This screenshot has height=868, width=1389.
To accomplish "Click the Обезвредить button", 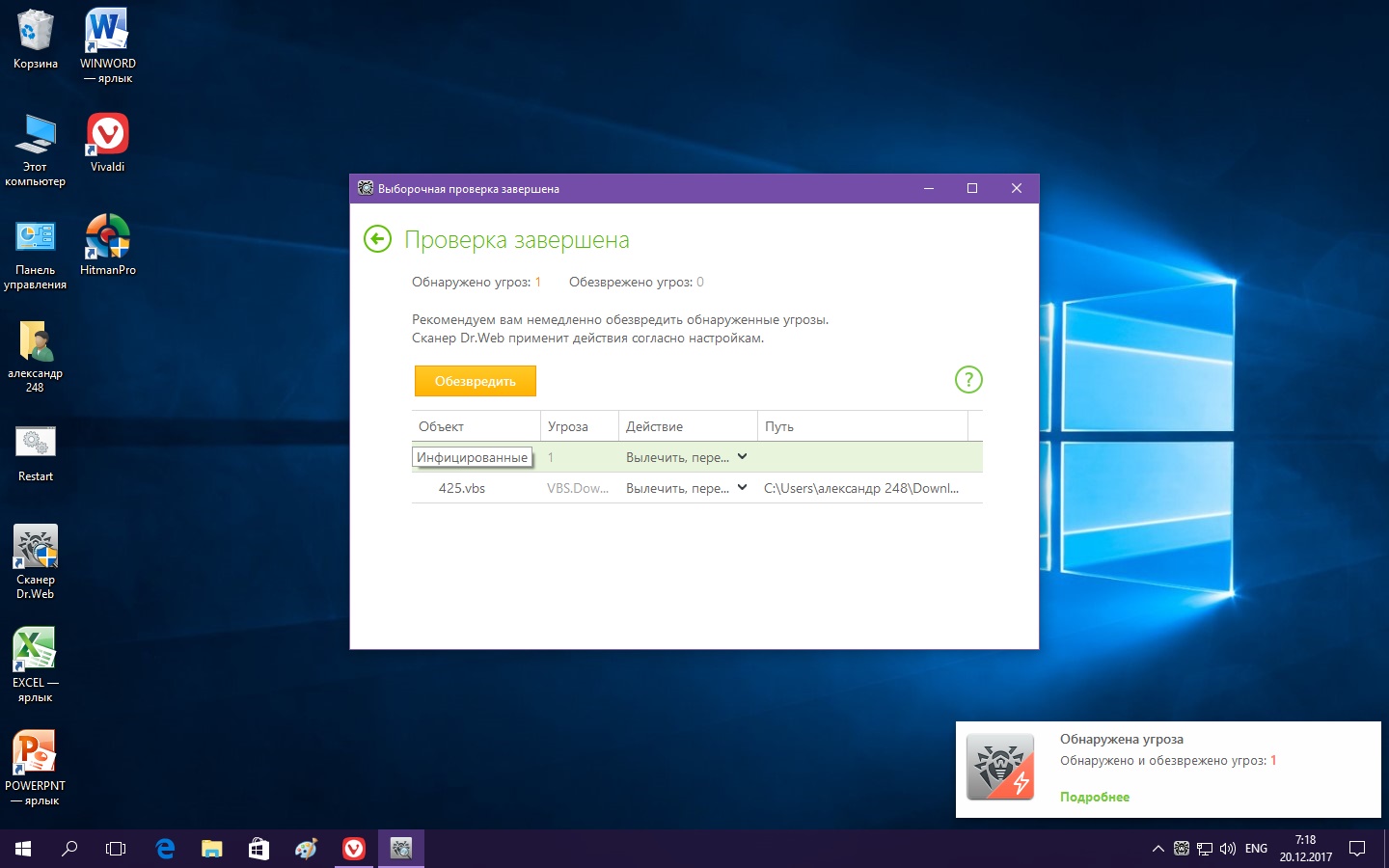I will (476, 381).
